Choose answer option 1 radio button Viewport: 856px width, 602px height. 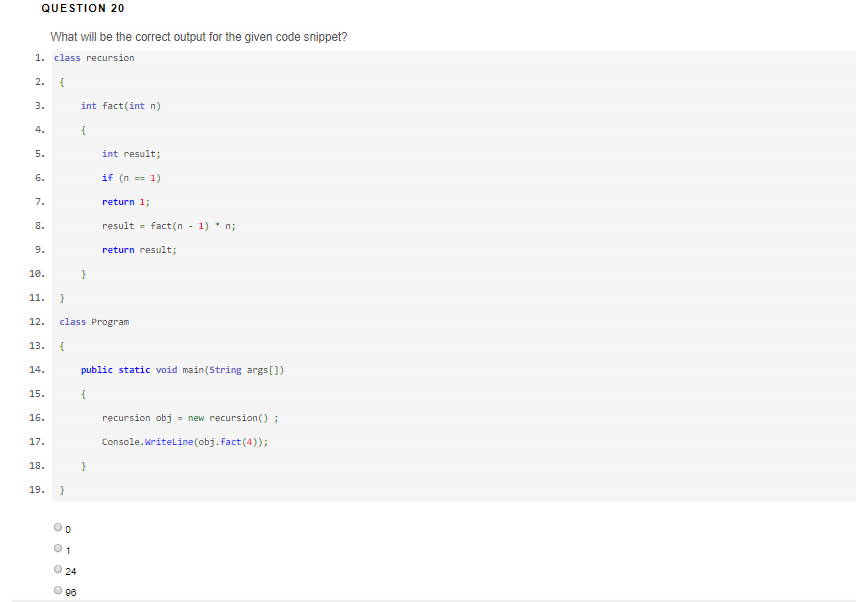coord(58,548)
